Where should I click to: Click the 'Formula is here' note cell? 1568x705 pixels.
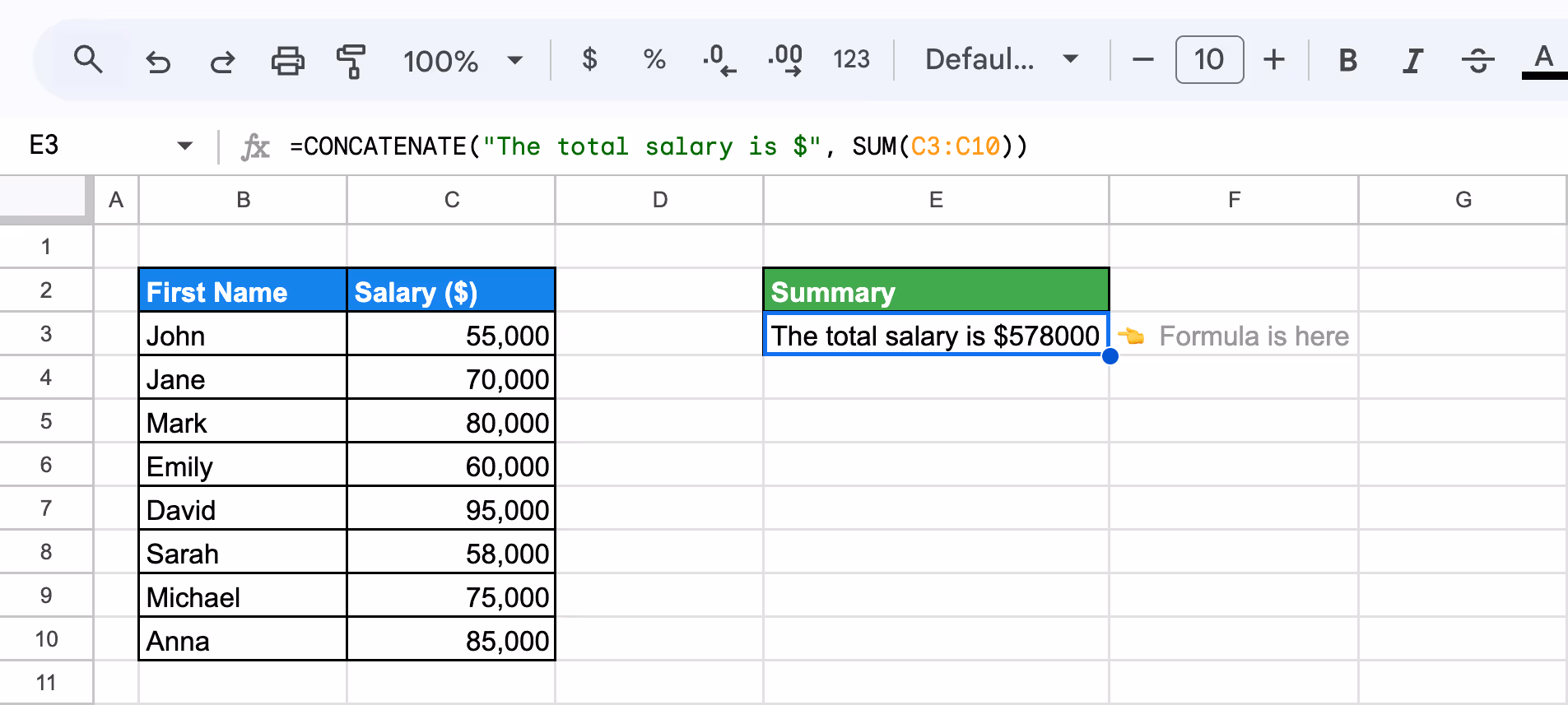1234,334
